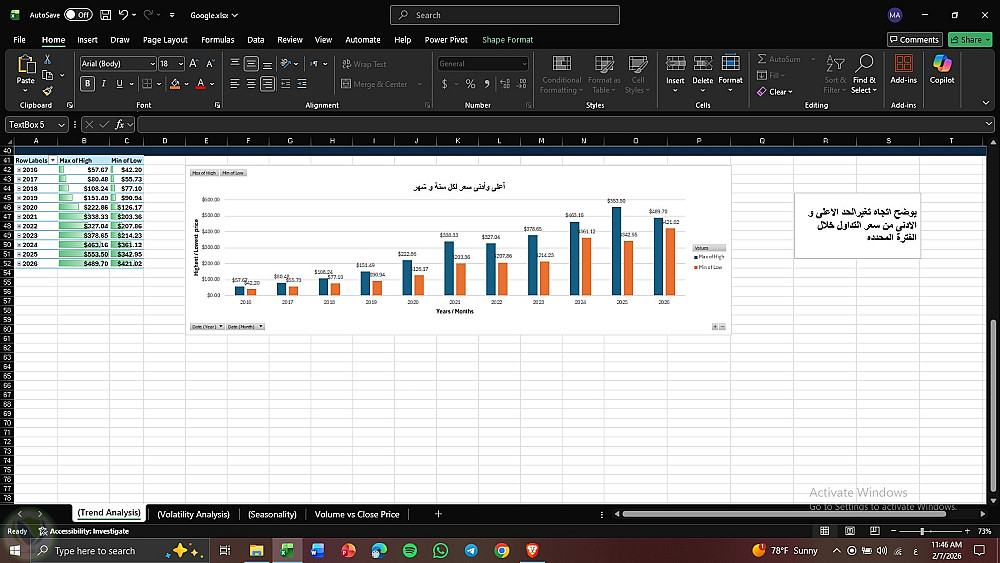
Task: Toggle Underline formatting
Action: (119, 84)
